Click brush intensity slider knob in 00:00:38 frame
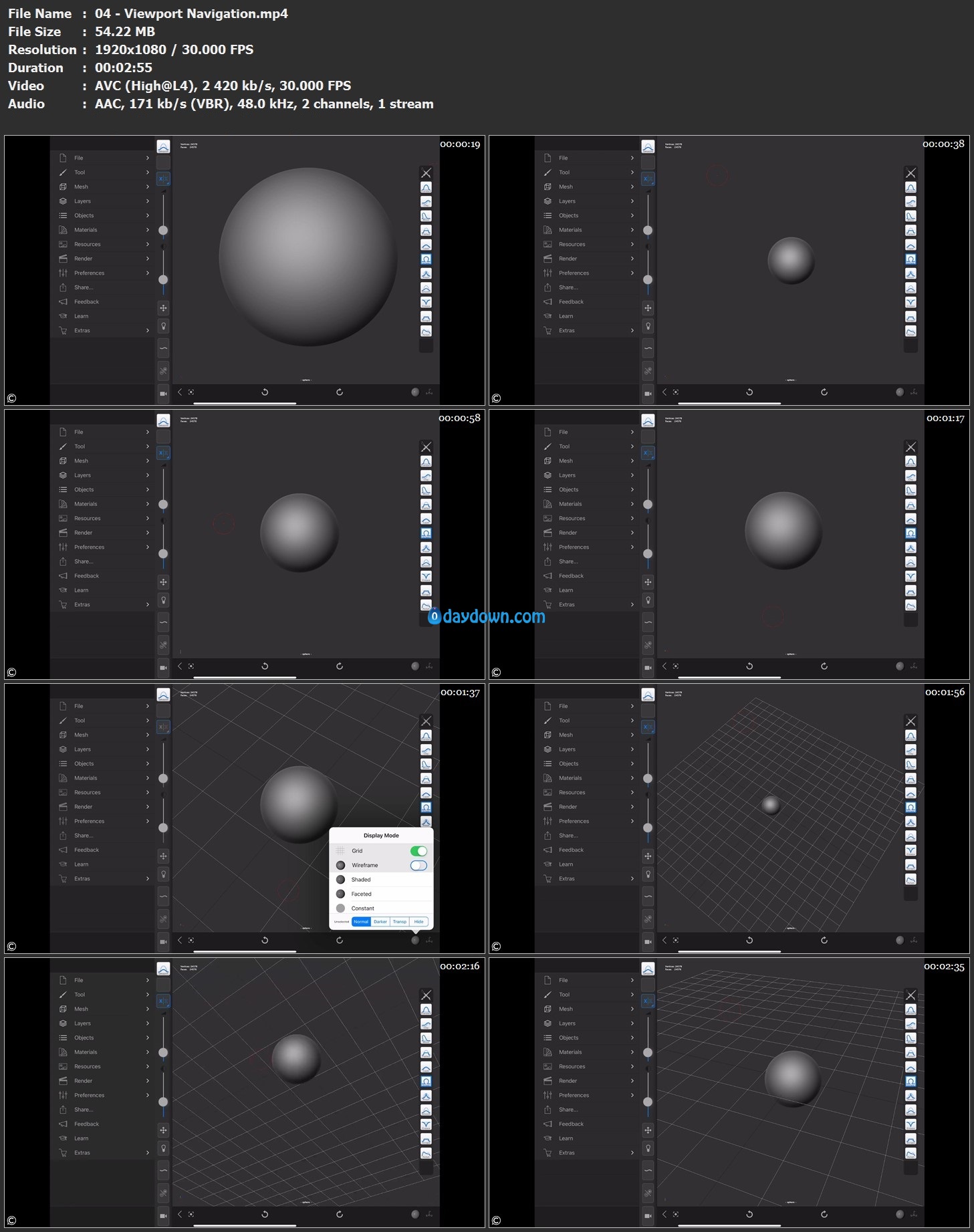 click(648, 280)
